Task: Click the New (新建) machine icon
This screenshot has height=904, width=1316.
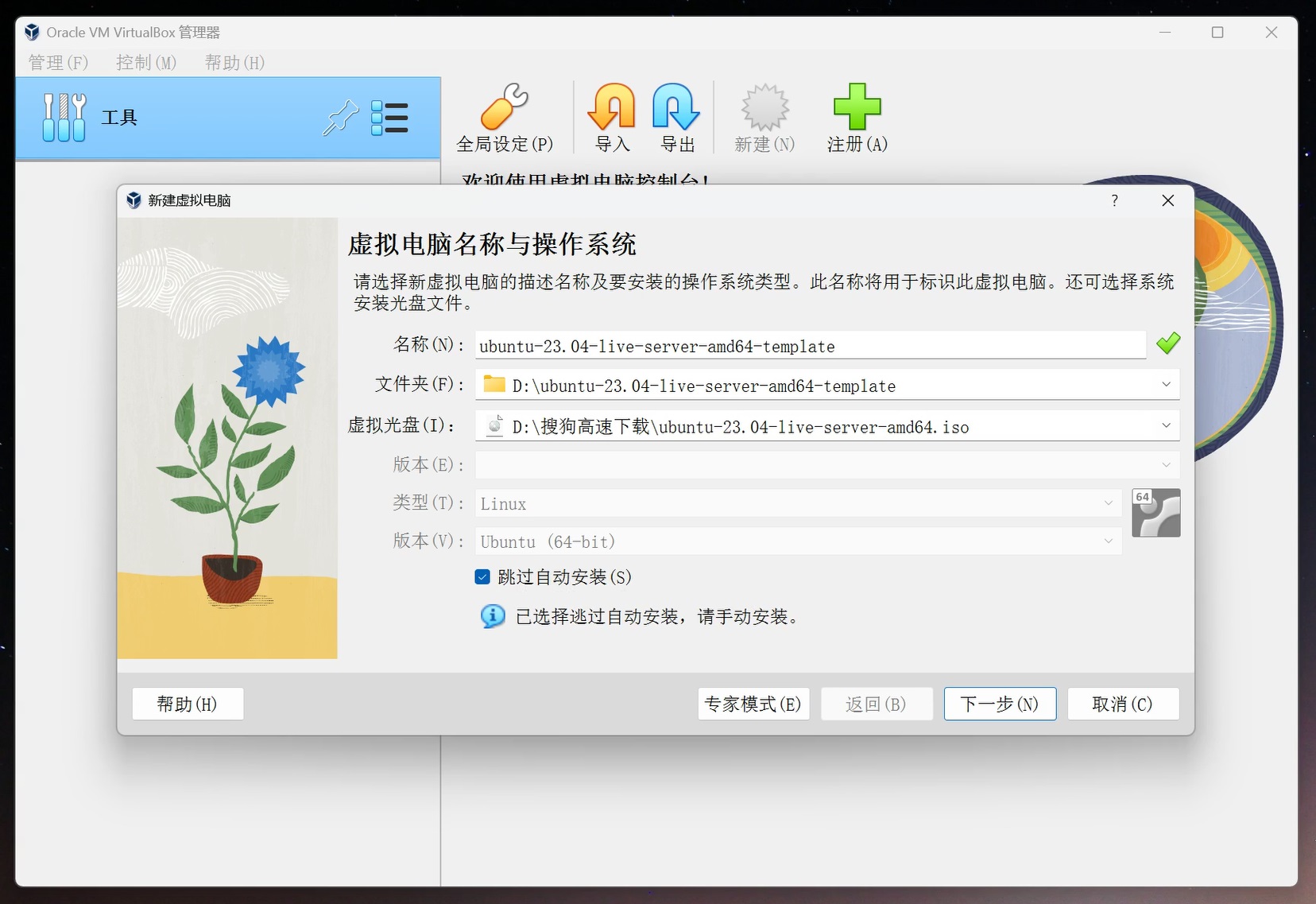Action: pyautogui.click(x=764, y=107)
